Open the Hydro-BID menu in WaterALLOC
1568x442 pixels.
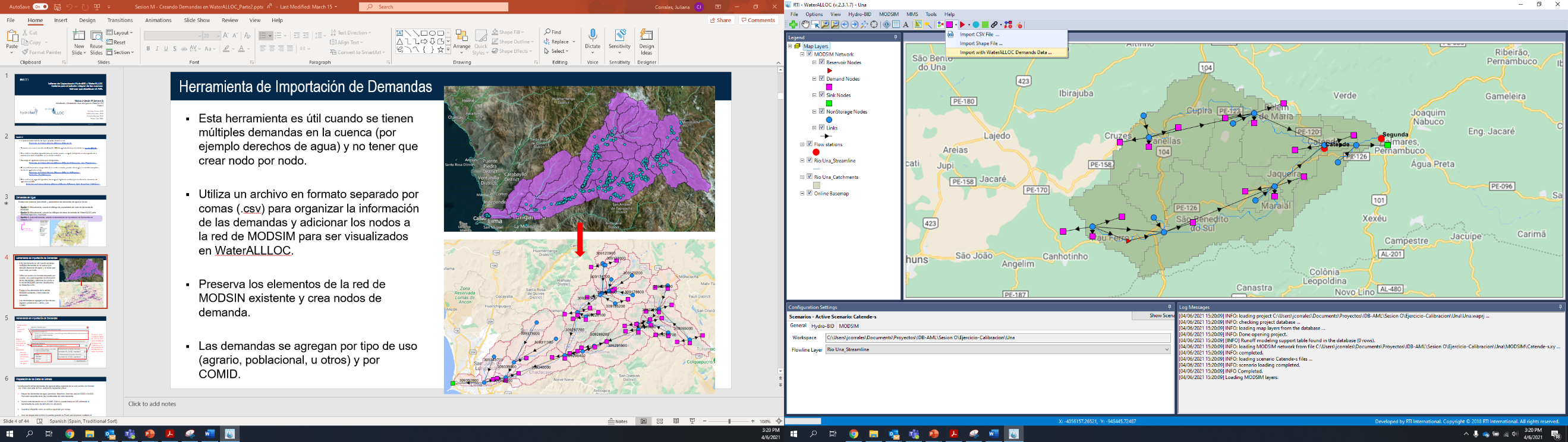(x=859, y=14)
